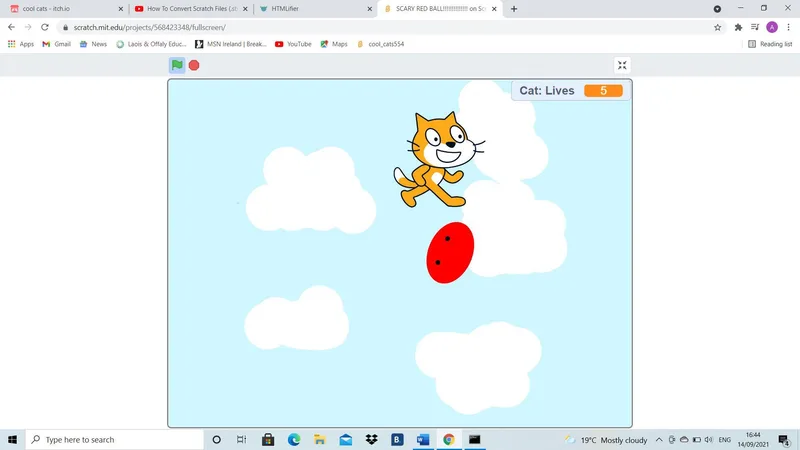Screen dimensions: 800x450
Task: Click the orange Lives value 5
Action: 603,91
